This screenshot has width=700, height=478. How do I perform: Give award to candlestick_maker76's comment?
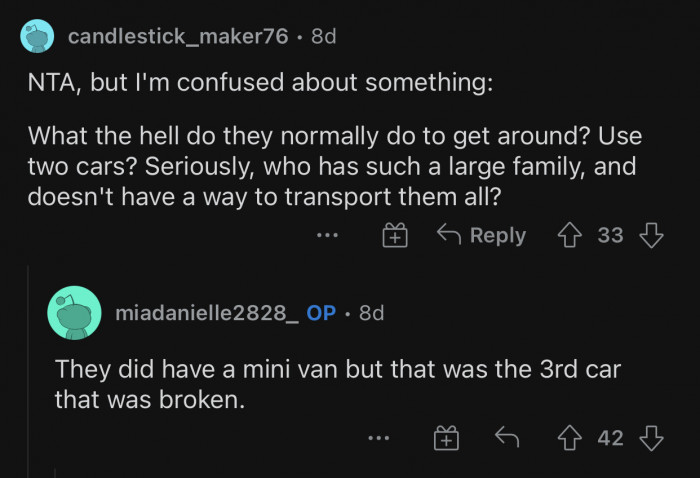click(x=396, y=236)
